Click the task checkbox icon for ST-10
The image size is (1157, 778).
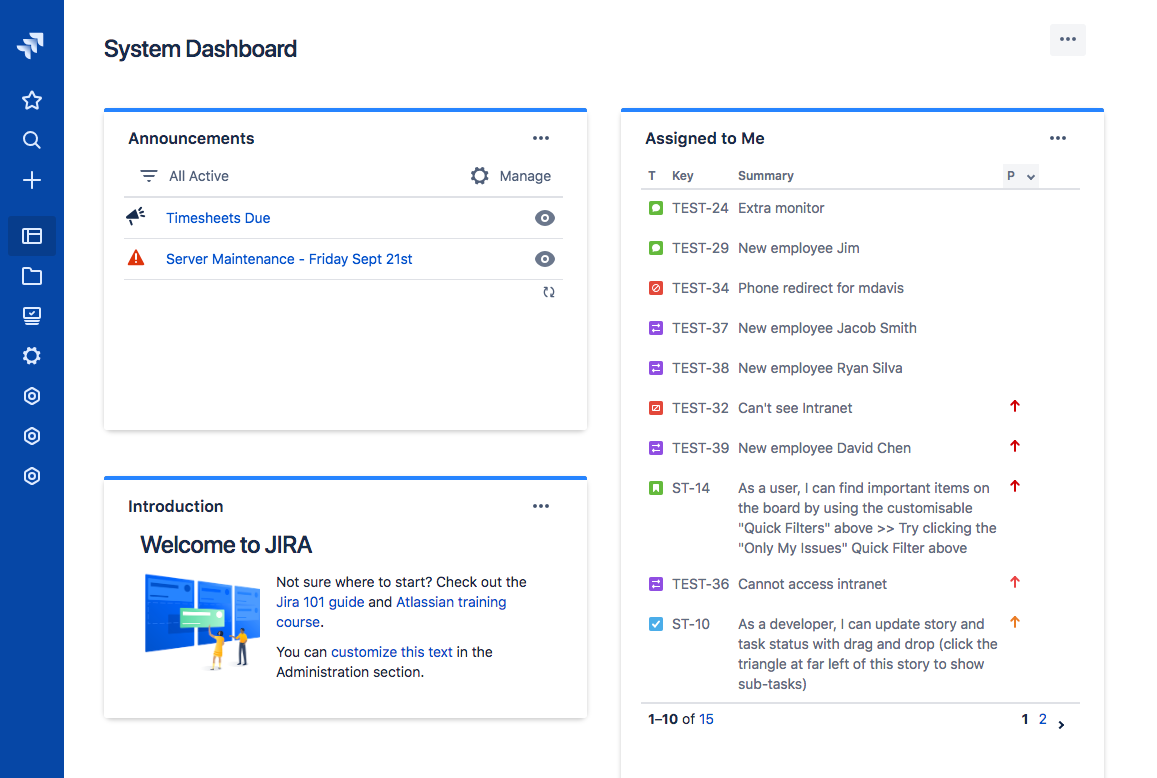pos(655,624)
